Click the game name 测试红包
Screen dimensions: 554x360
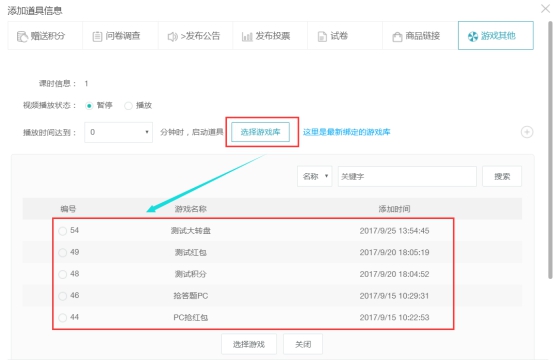(190, 253)
